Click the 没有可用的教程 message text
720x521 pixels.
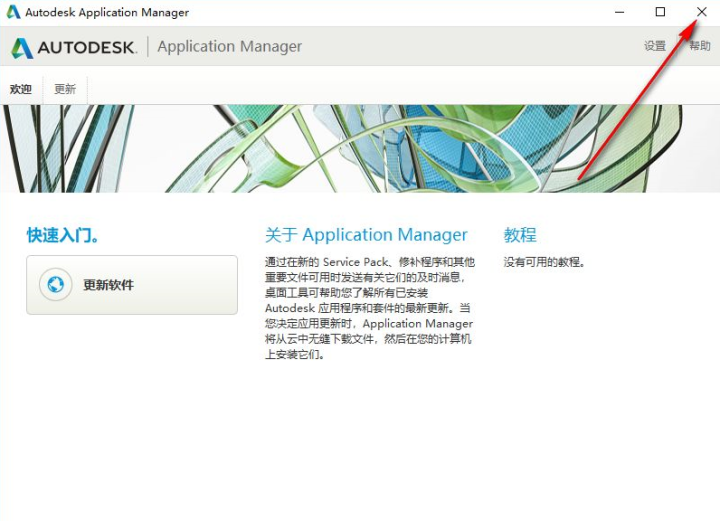(x=545, y=263)
